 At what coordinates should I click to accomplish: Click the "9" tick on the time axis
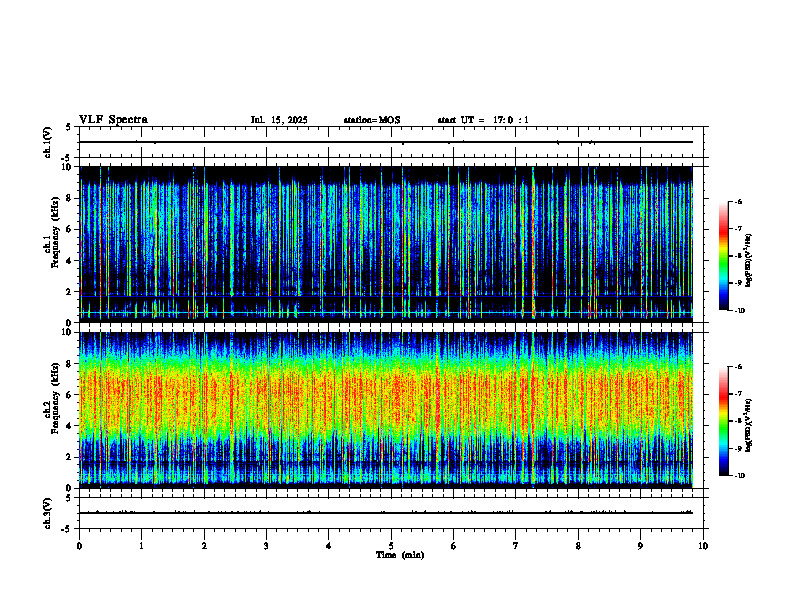pyautogui.click(x=640, y=546)
